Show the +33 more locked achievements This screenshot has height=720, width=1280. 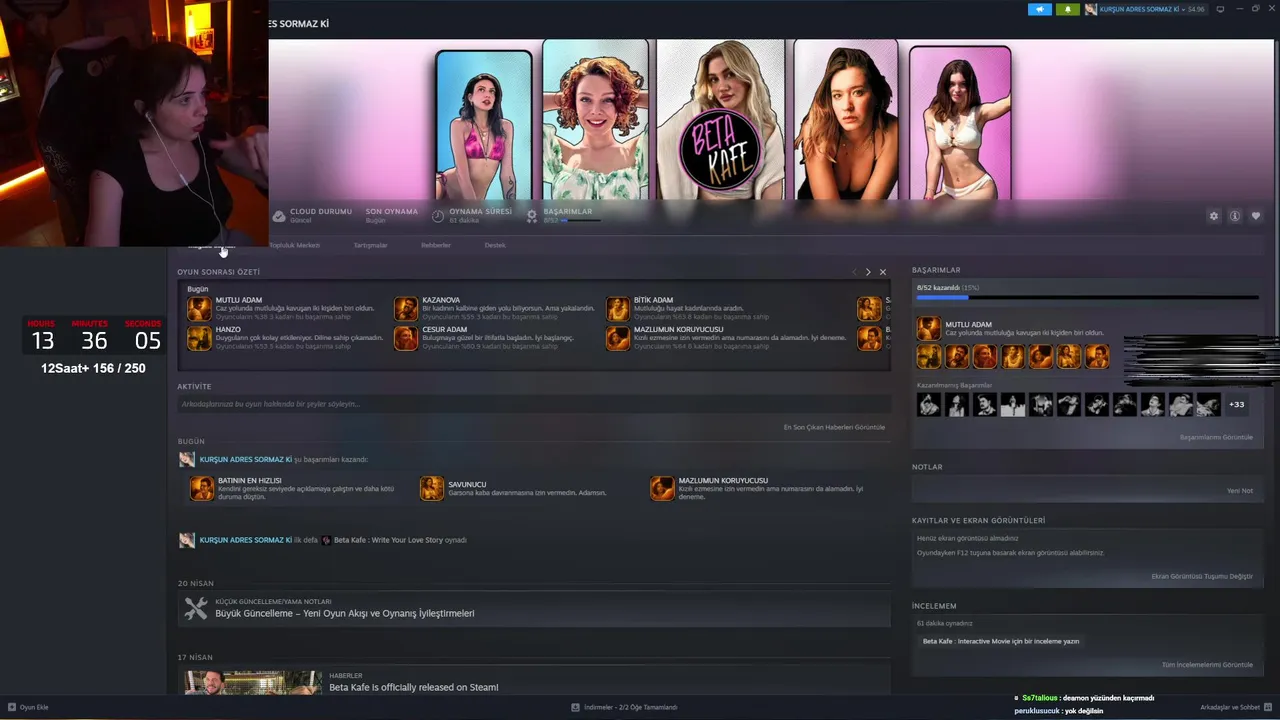tap(1237, 404)
